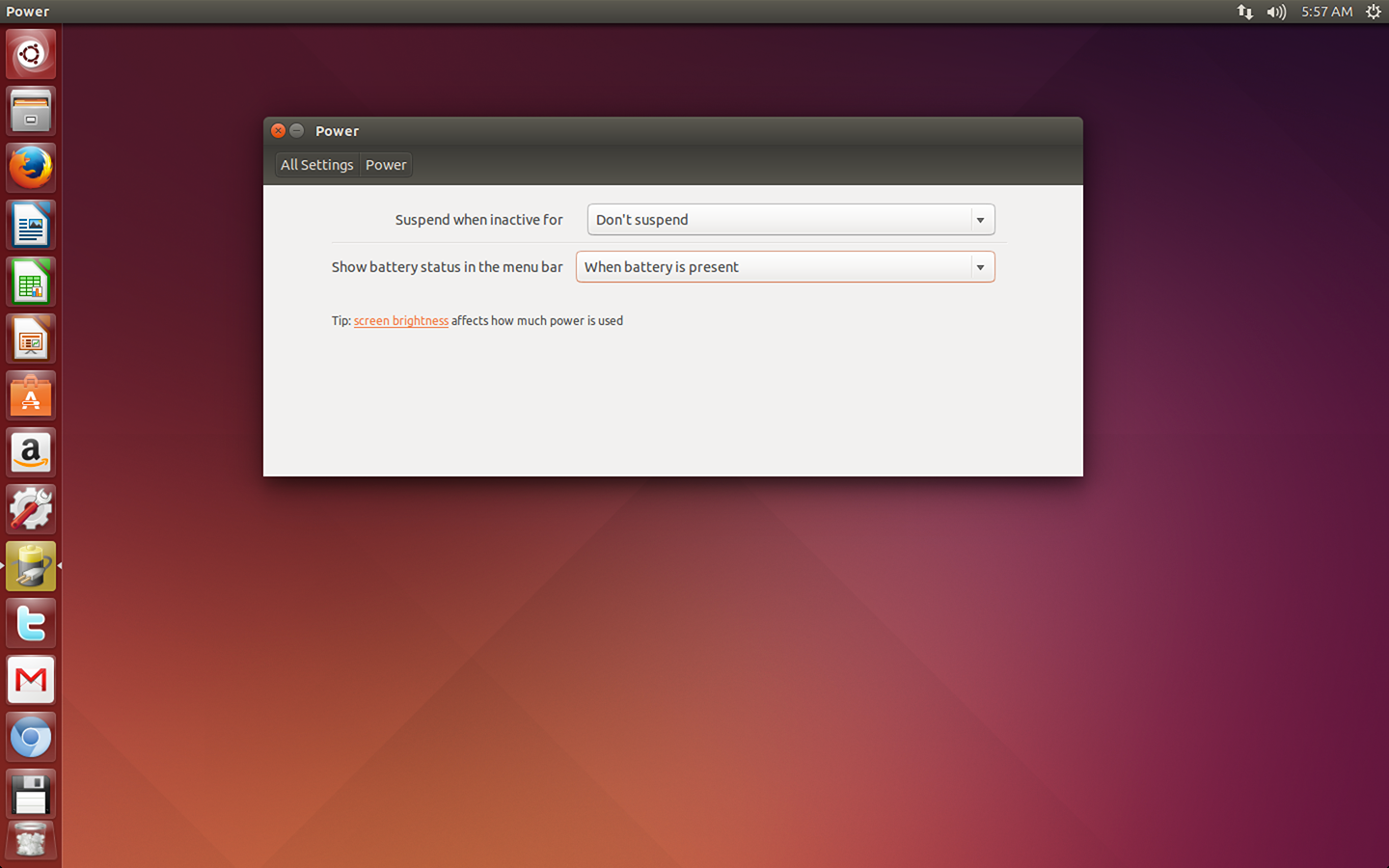Open the floppy disk drive icon

31,794
